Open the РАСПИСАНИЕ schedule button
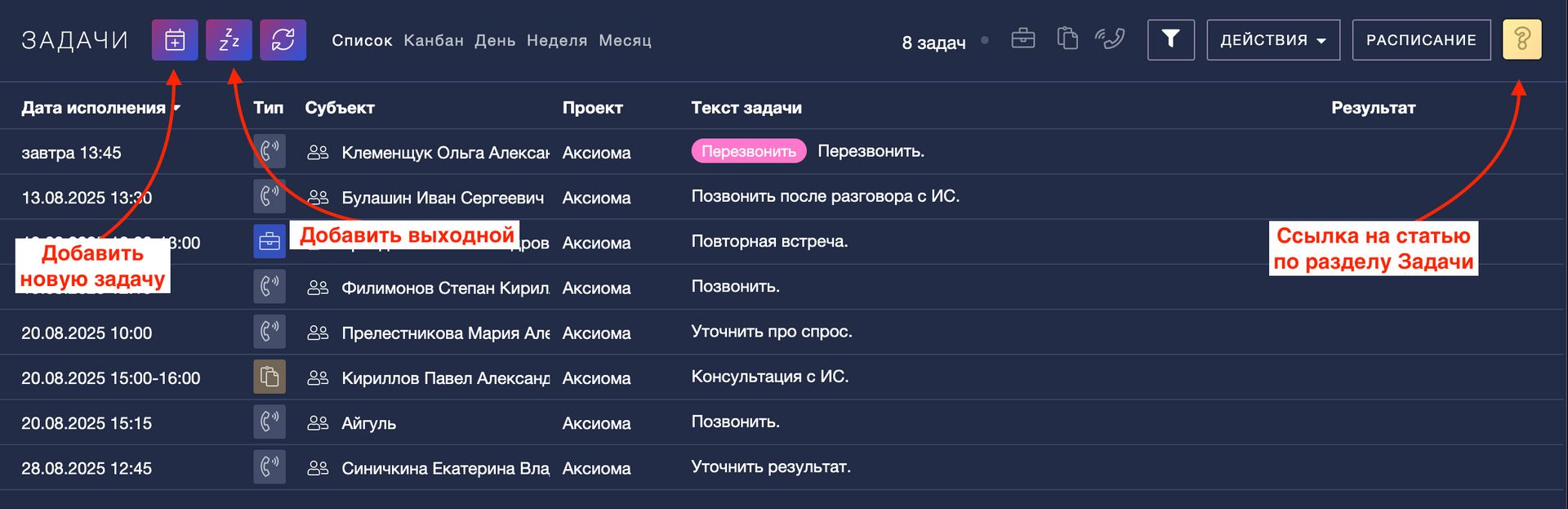This screenshot has height=509, width=1568. pyautogui.click(x=1421, y=40)
